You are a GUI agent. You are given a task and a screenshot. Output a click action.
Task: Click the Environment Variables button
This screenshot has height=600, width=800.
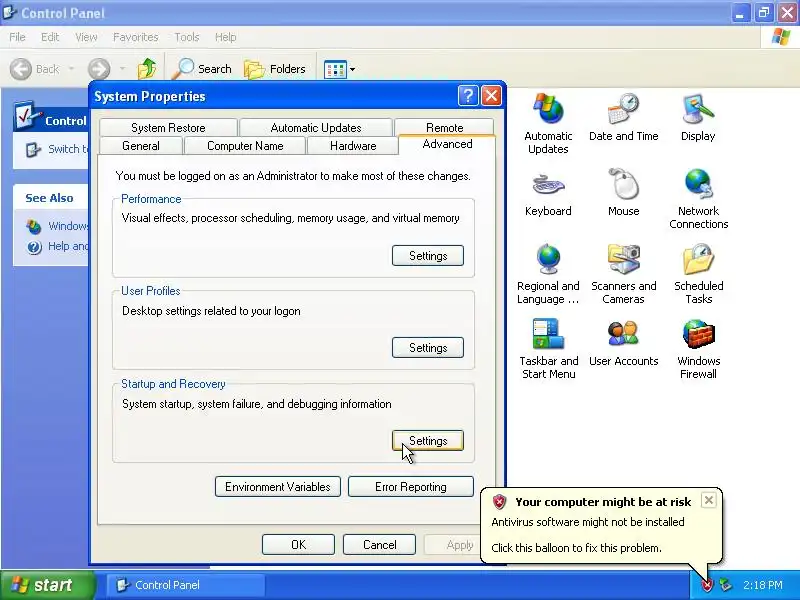click(278, 487)
